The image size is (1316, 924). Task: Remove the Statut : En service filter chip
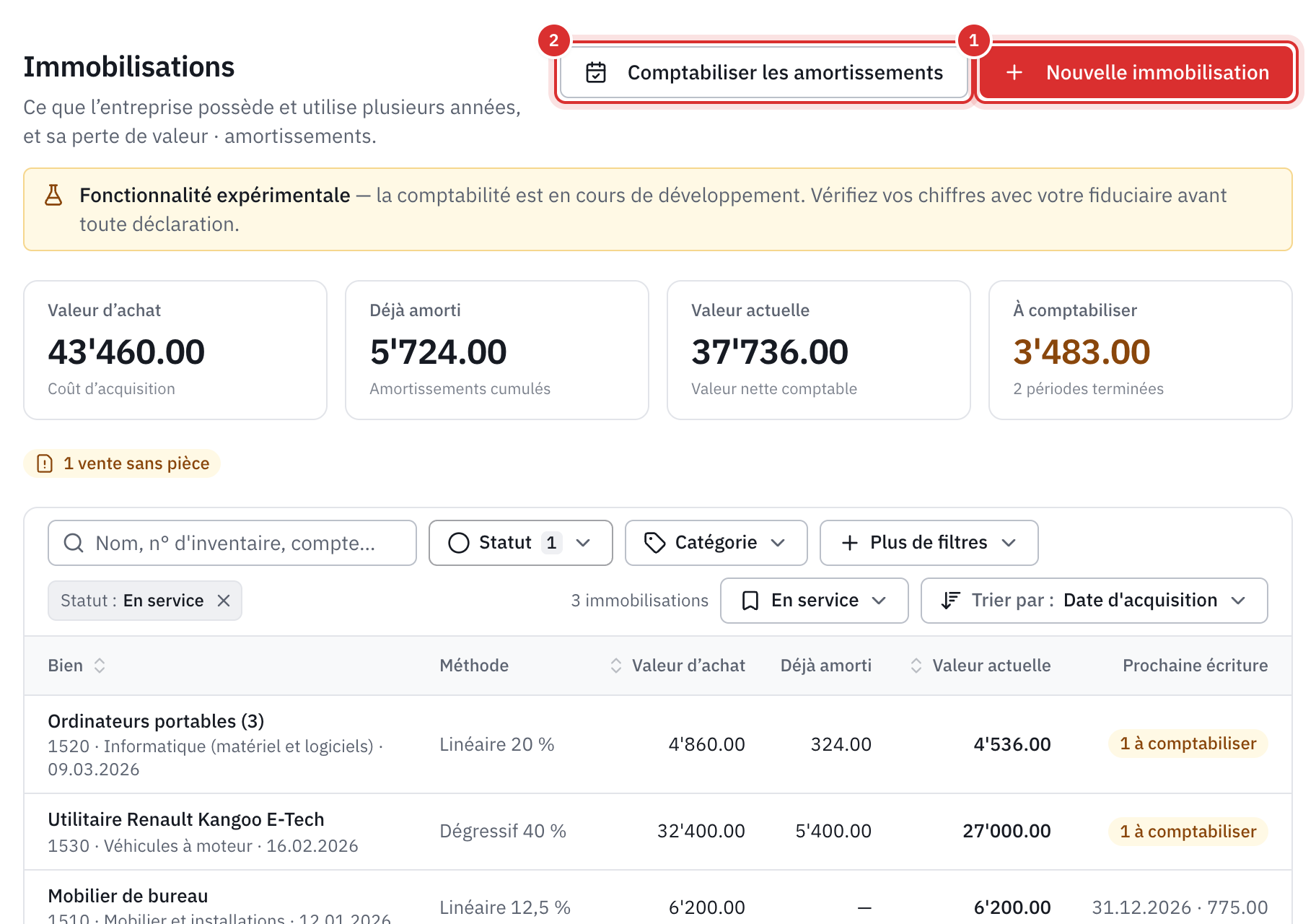(x=224, y=601)
